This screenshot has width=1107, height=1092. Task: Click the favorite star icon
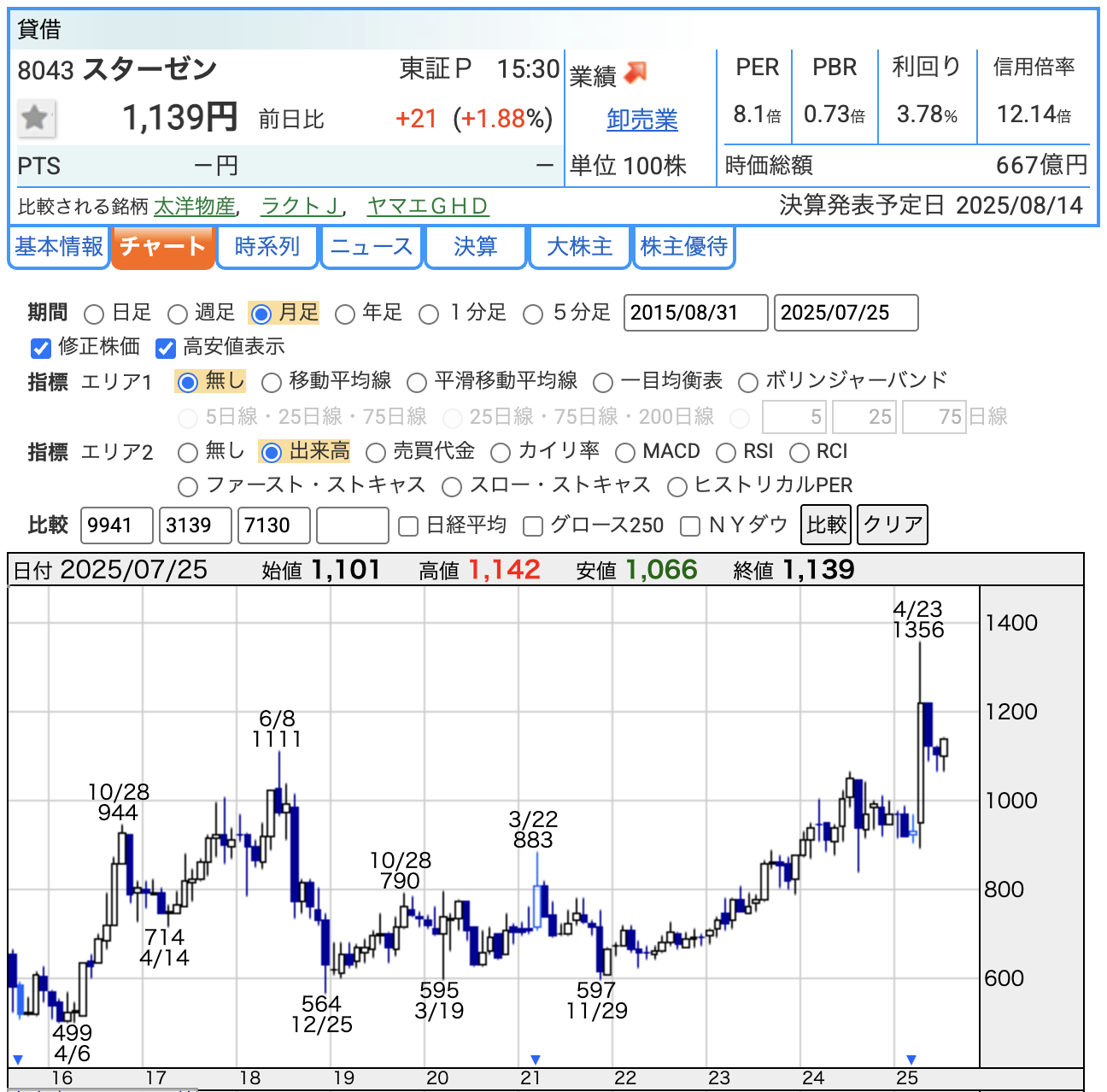click(x=36, y=118)
